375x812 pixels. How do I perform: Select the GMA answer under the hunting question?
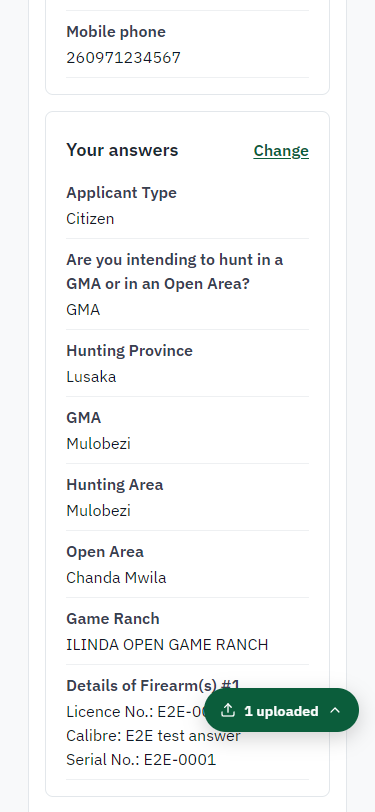83,310
